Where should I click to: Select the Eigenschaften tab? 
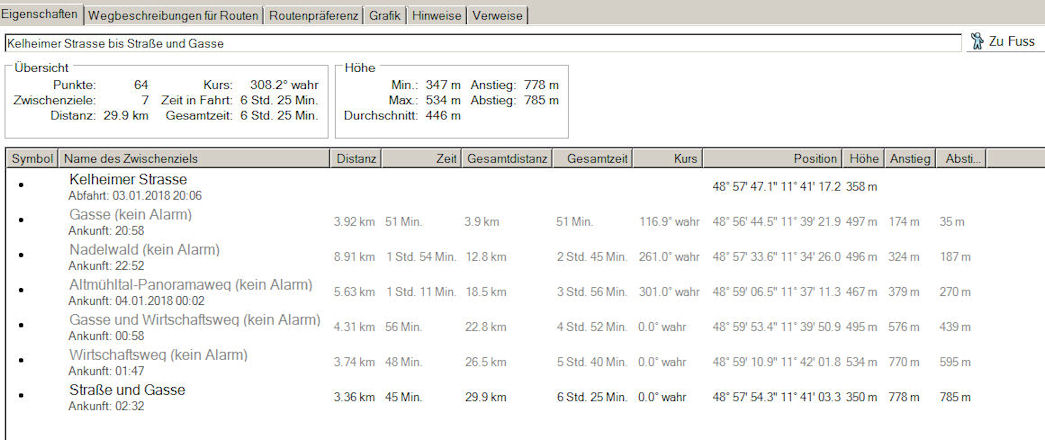click(x=41, y=14)
